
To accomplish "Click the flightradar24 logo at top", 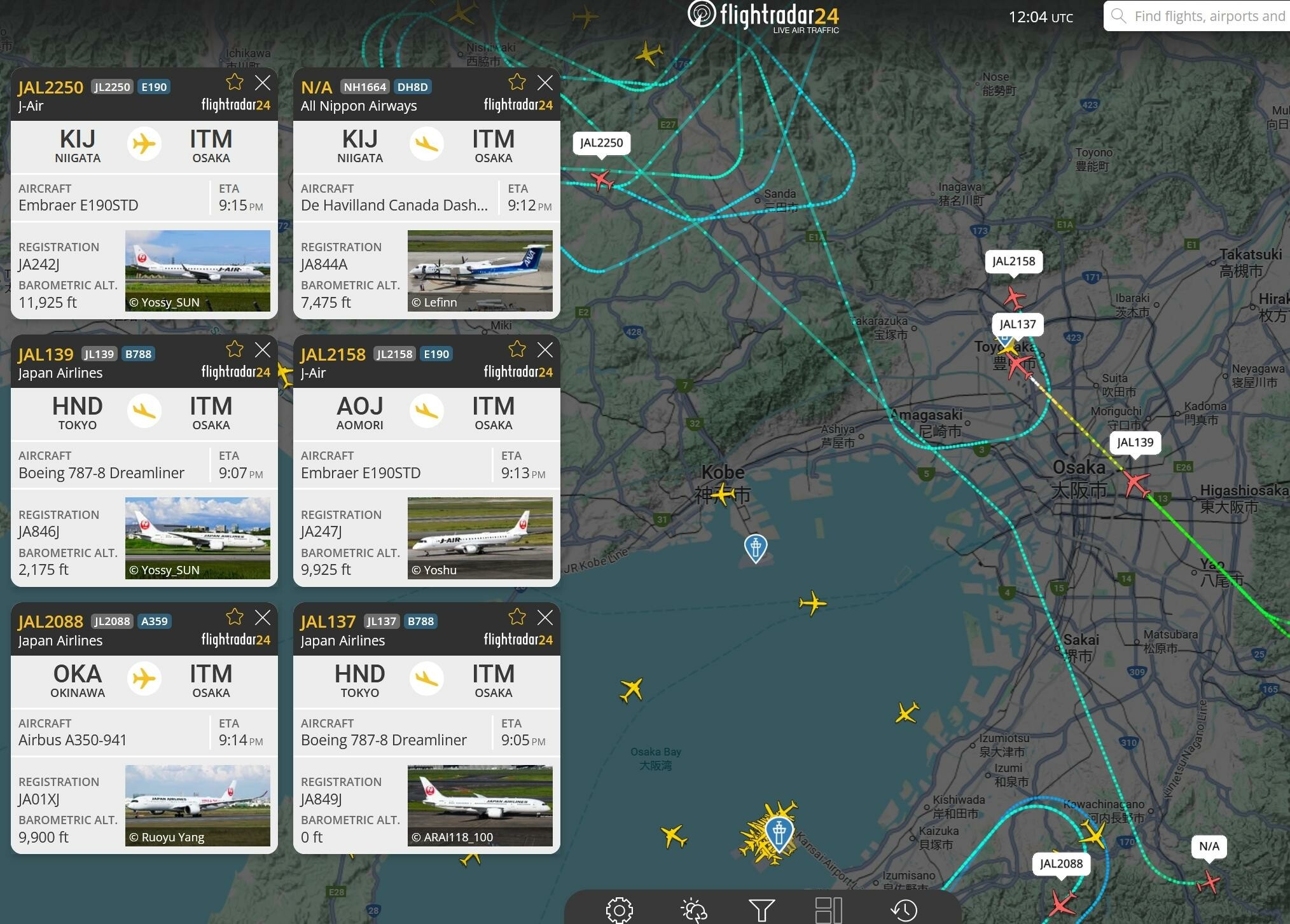I will pos(763,17).
